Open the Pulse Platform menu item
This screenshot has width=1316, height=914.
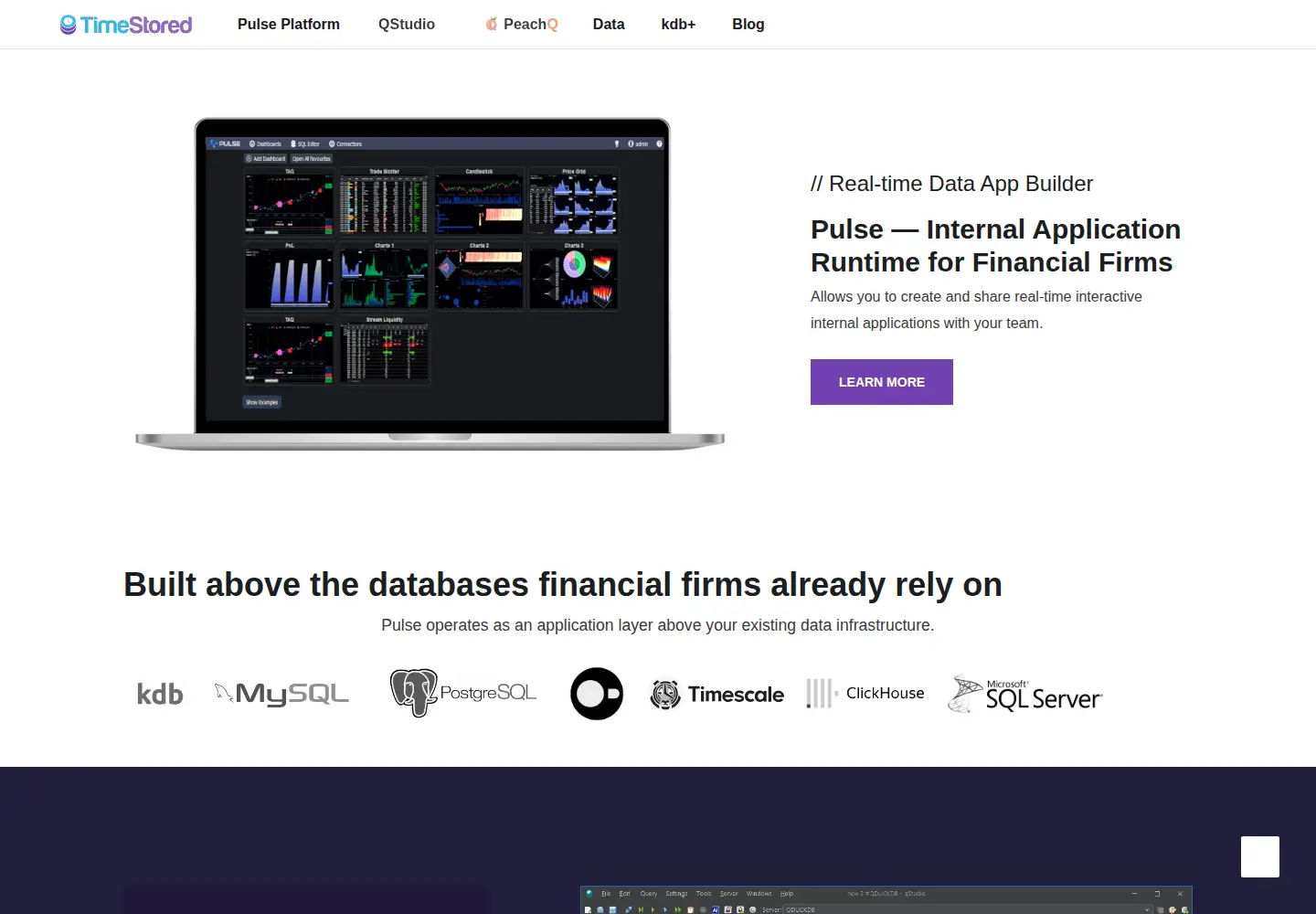click(x=289, y=25)
